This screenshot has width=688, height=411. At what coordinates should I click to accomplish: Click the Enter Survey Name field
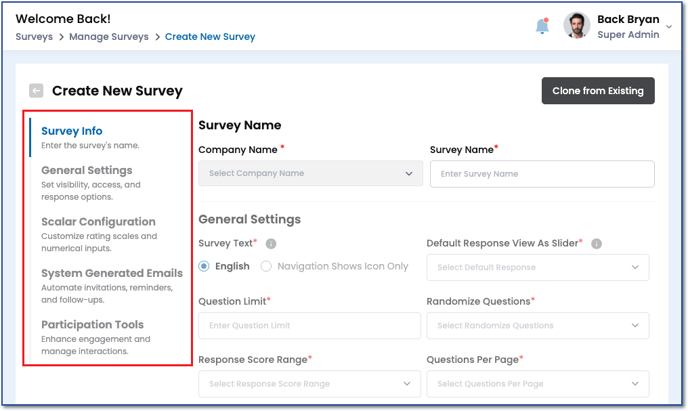click(542, 174)
